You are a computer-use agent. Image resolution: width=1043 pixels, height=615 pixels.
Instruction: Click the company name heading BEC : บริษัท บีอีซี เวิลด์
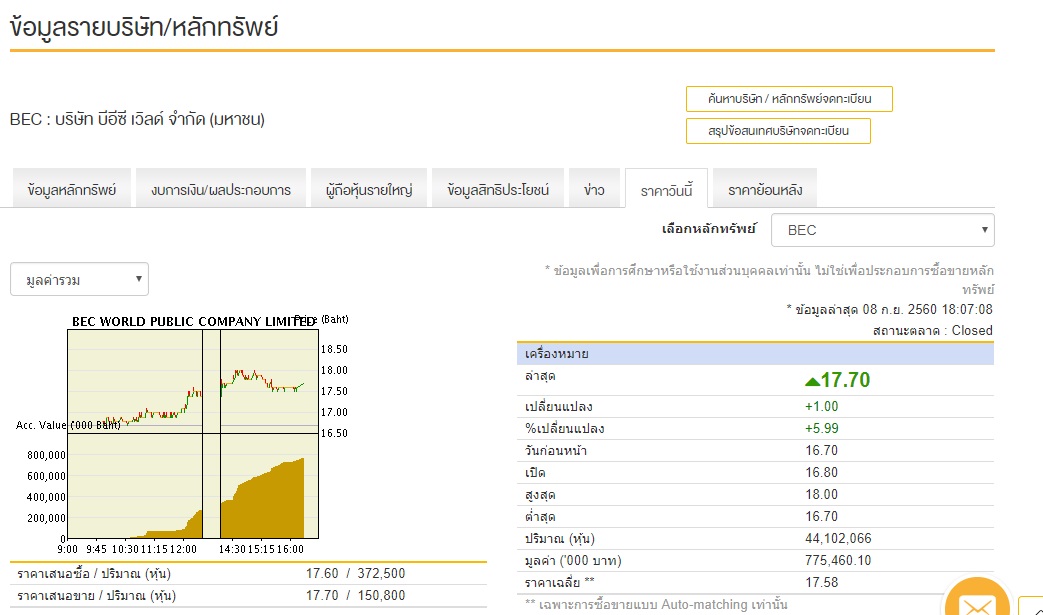(x=137, y=120)
